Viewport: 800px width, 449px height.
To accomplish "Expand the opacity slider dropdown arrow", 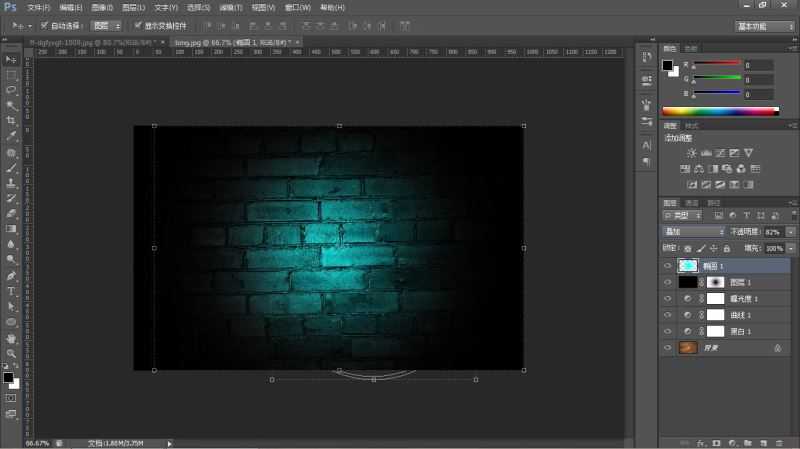I will (x=791, y=231).
